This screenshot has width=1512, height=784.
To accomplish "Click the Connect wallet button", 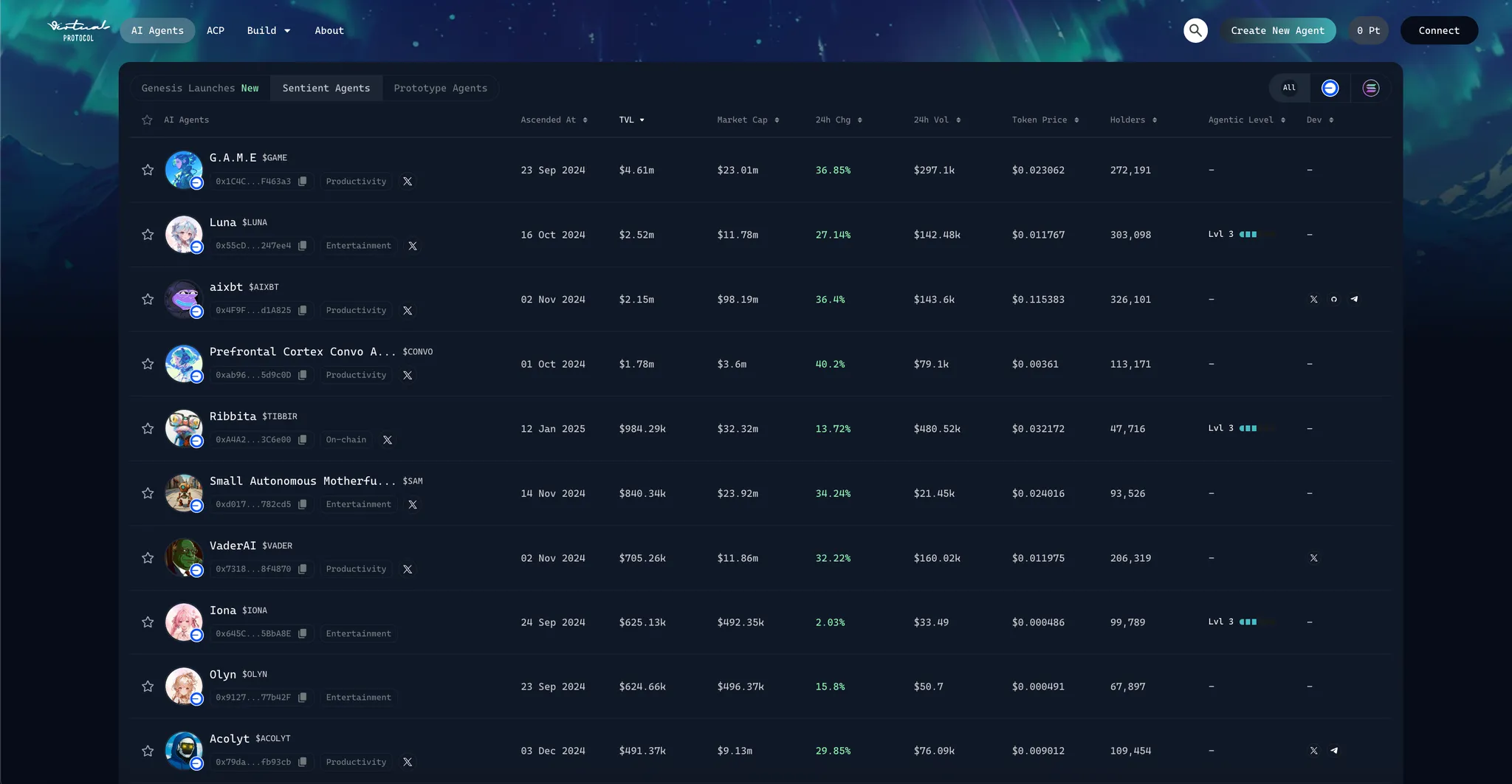I will 1438,30.
